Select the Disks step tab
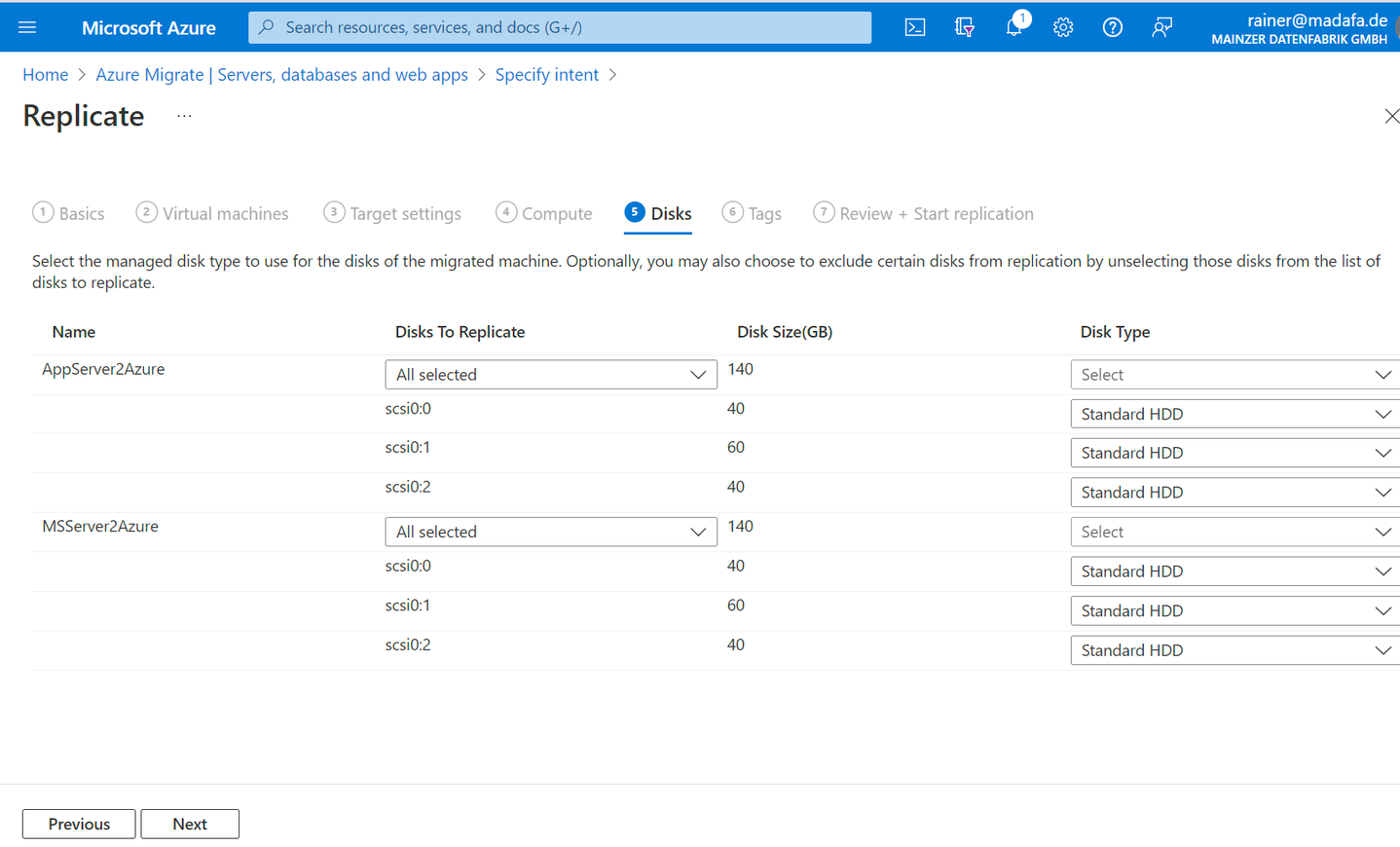The image size is (1400, 847). tap(658, 213)
